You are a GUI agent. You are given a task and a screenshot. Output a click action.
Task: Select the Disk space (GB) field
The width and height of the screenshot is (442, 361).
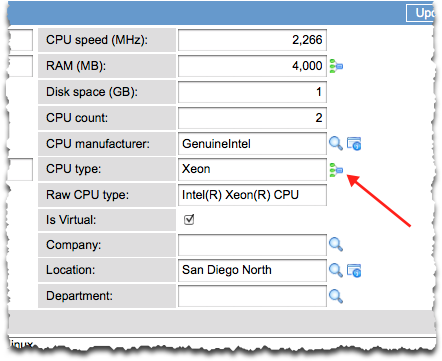click(252, 92)
